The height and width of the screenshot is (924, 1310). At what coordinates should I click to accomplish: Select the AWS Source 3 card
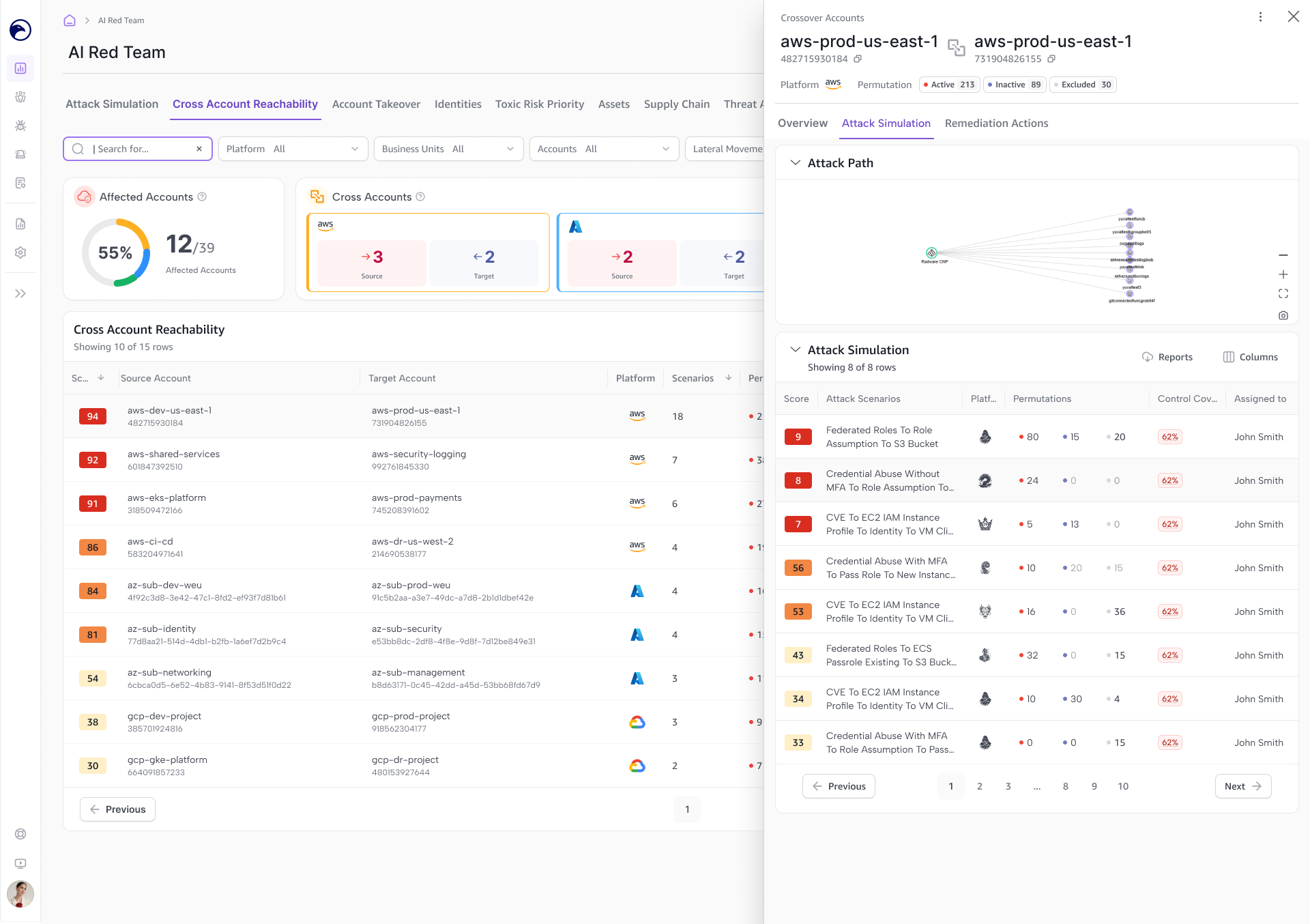point(372,263)
